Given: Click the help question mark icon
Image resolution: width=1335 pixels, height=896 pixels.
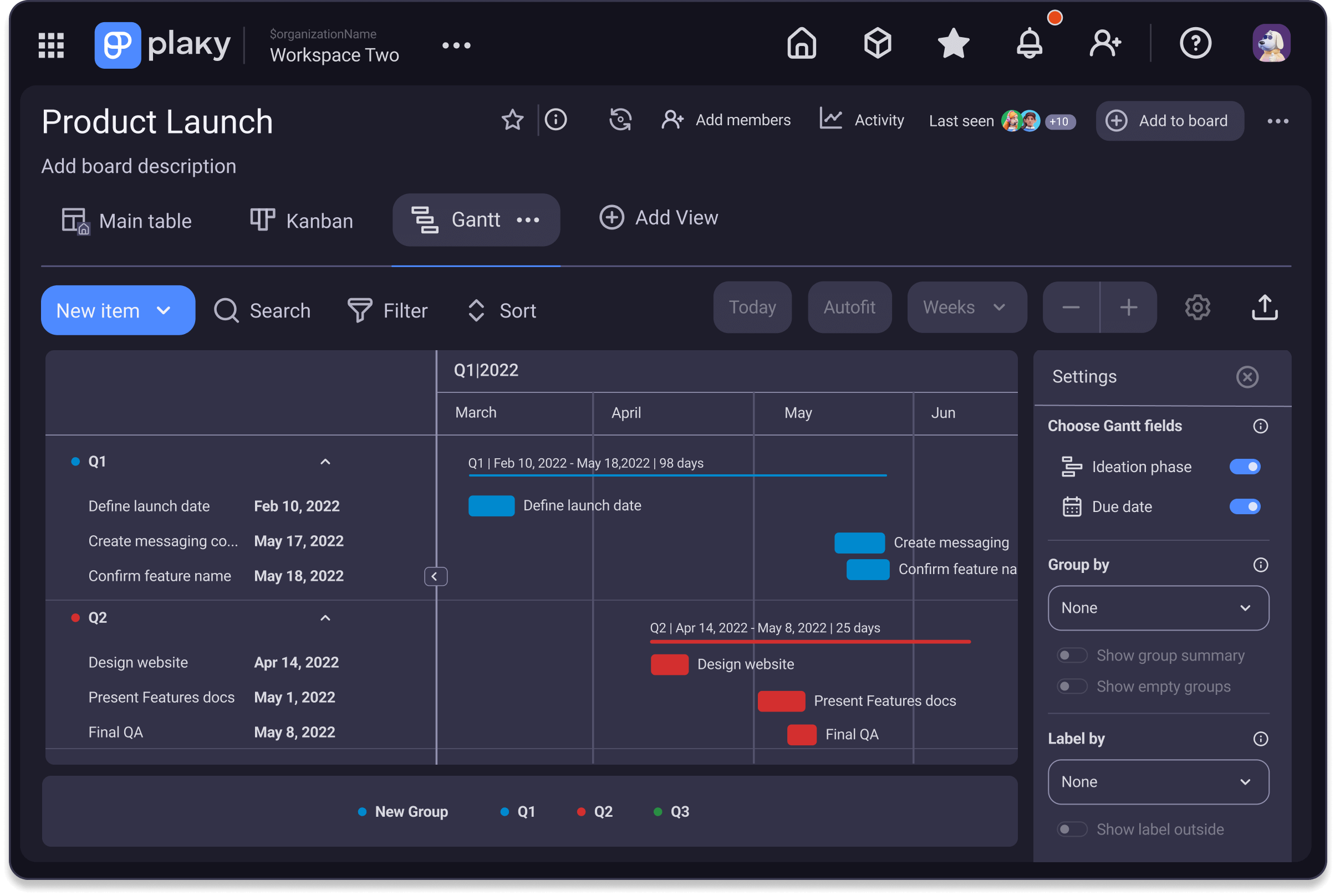Looking at the screenshot, I should [1196, 43].
